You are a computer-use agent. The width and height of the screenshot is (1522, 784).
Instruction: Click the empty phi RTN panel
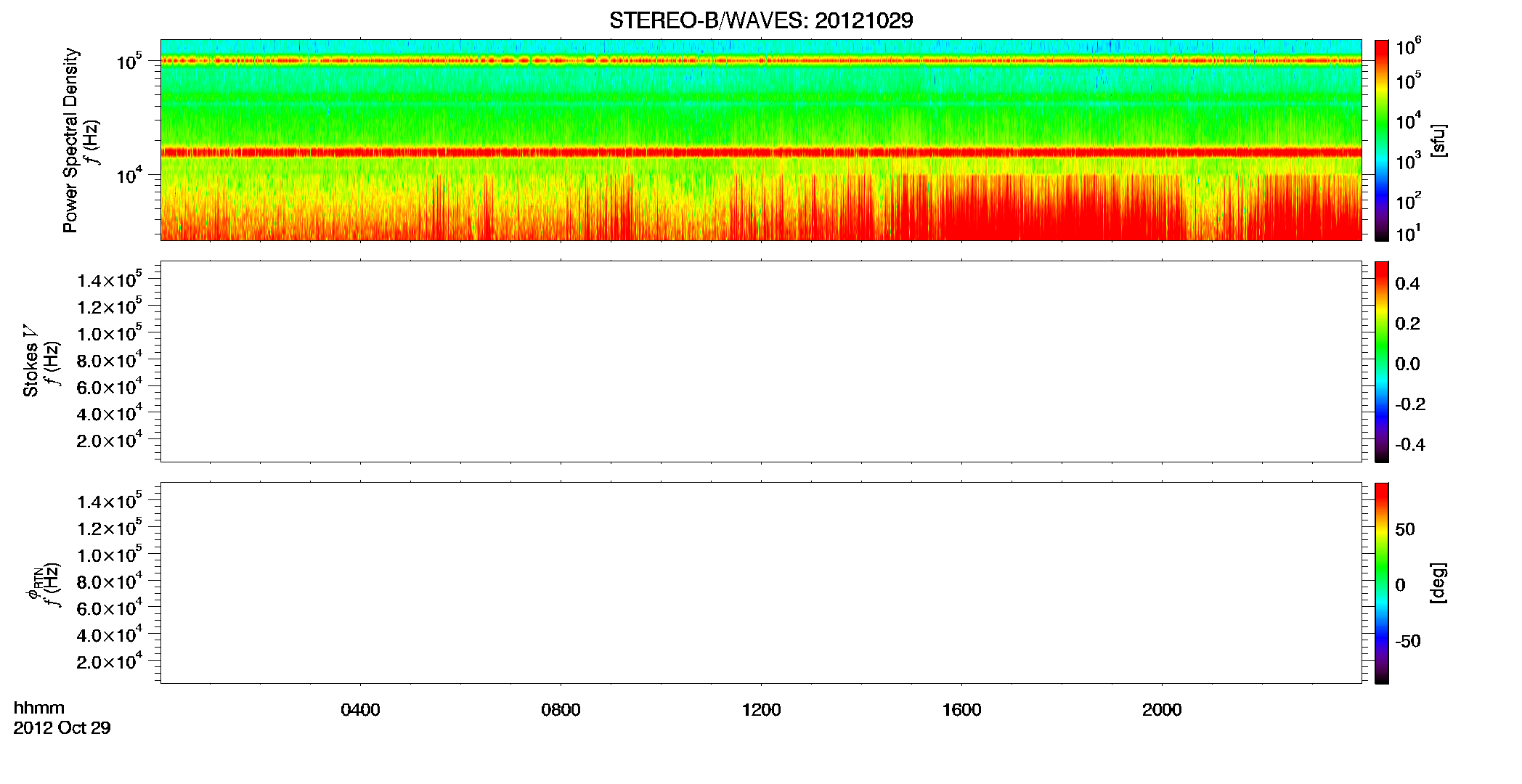(x=761, y=583)
